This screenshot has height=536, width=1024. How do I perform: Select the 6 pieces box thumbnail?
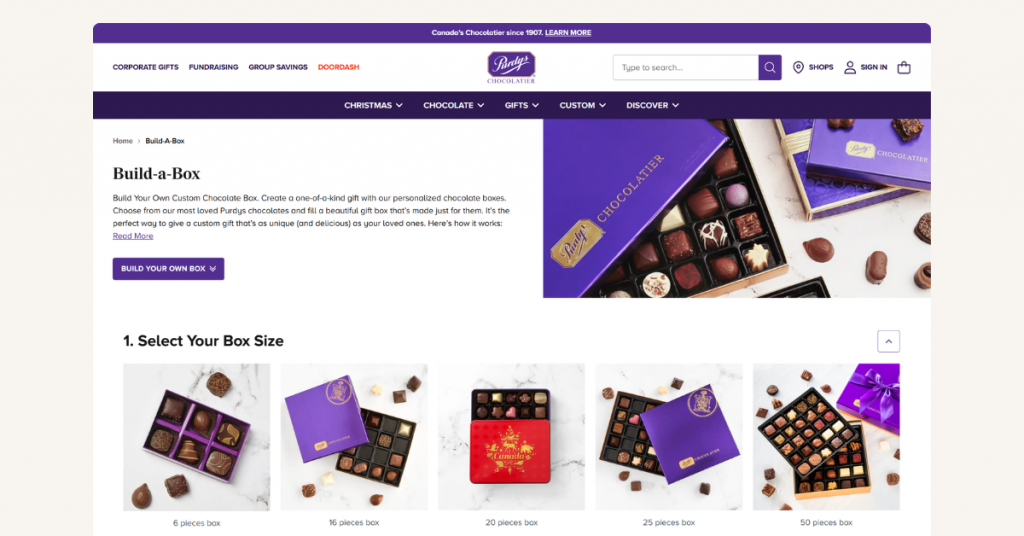coord(197,437)
